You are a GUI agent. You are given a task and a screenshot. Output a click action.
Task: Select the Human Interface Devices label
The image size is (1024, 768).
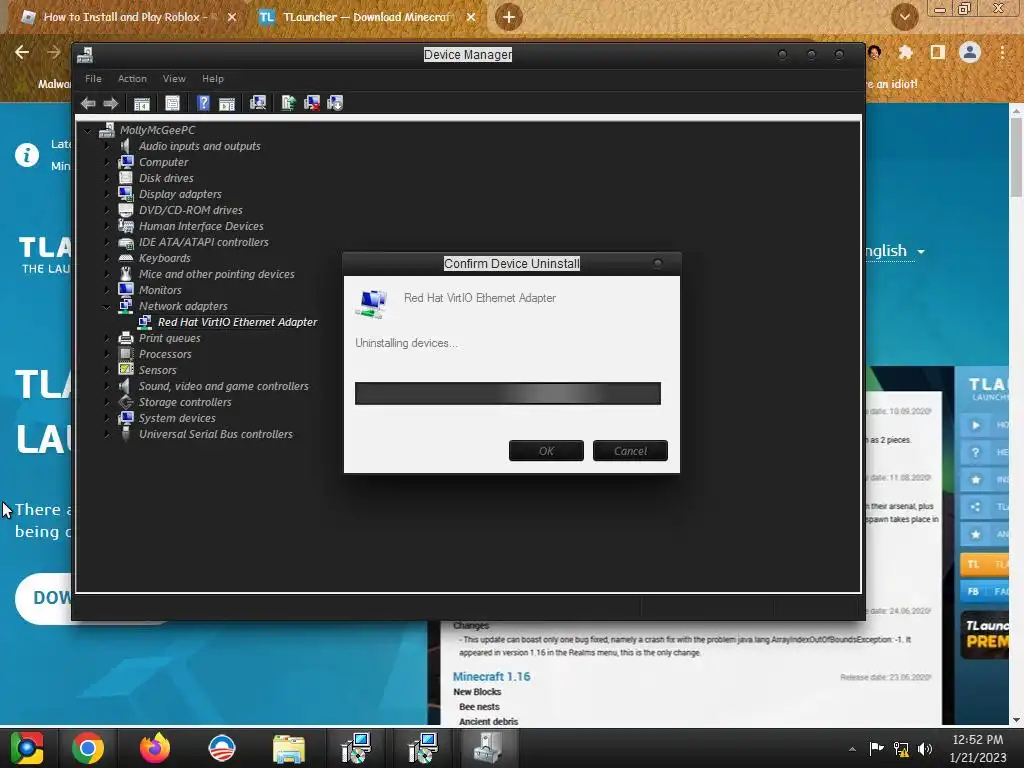click(201, 226)
